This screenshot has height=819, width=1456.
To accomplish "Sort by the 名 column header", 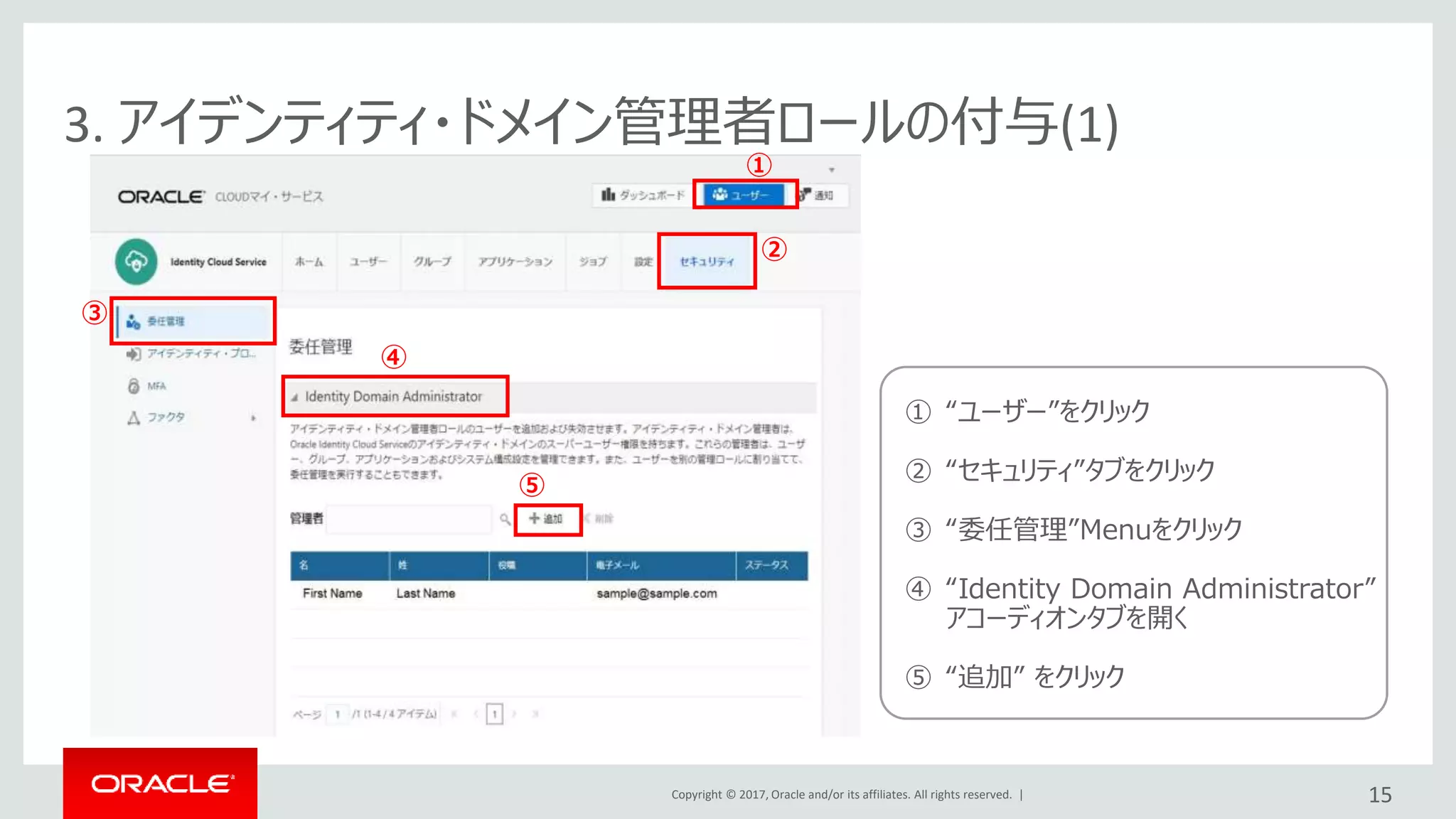I will point(339,565).
